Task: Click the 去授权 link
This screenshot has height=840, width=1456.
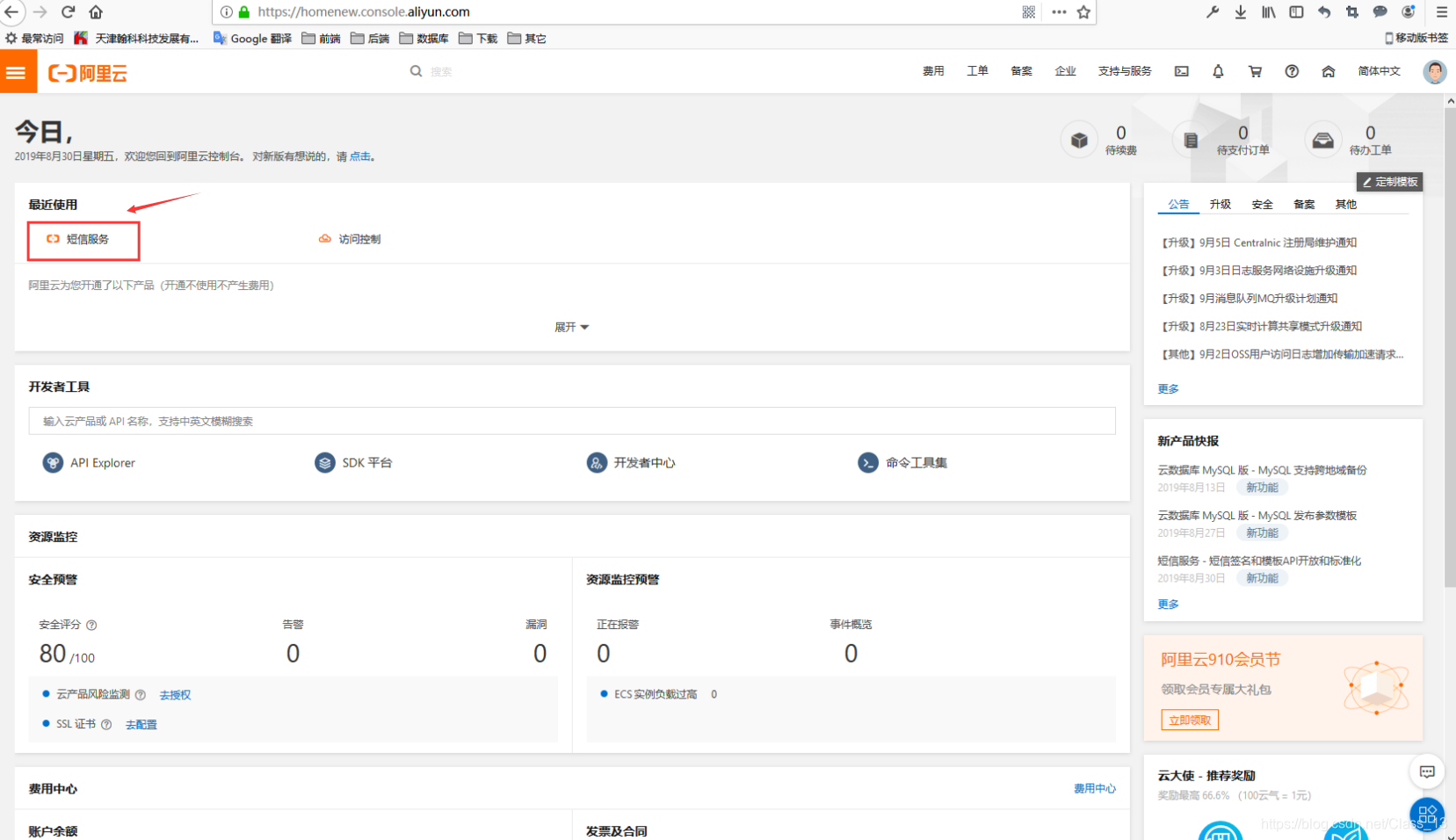Action: pyautogui.click(x=175, y=695)
